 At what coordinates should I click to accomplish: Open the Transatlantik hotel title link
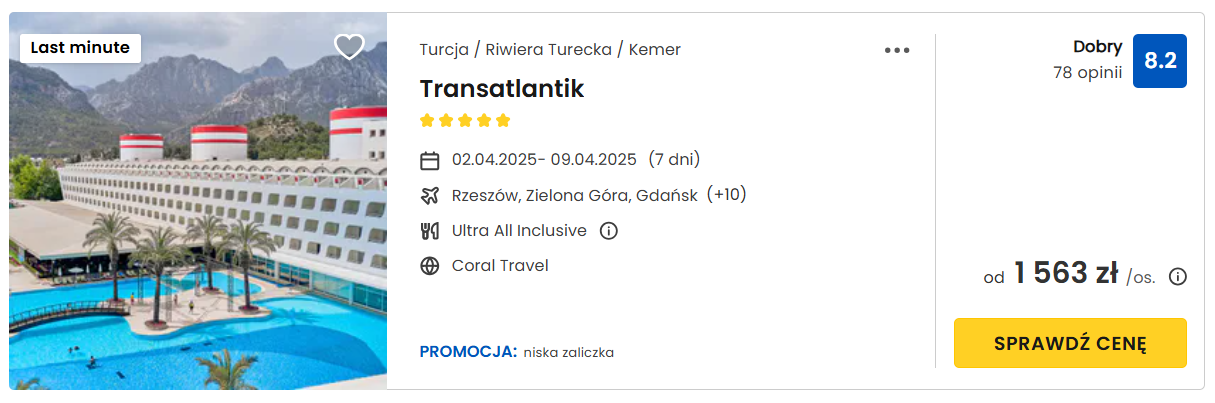pyautogui.click(x=502, y=88)
